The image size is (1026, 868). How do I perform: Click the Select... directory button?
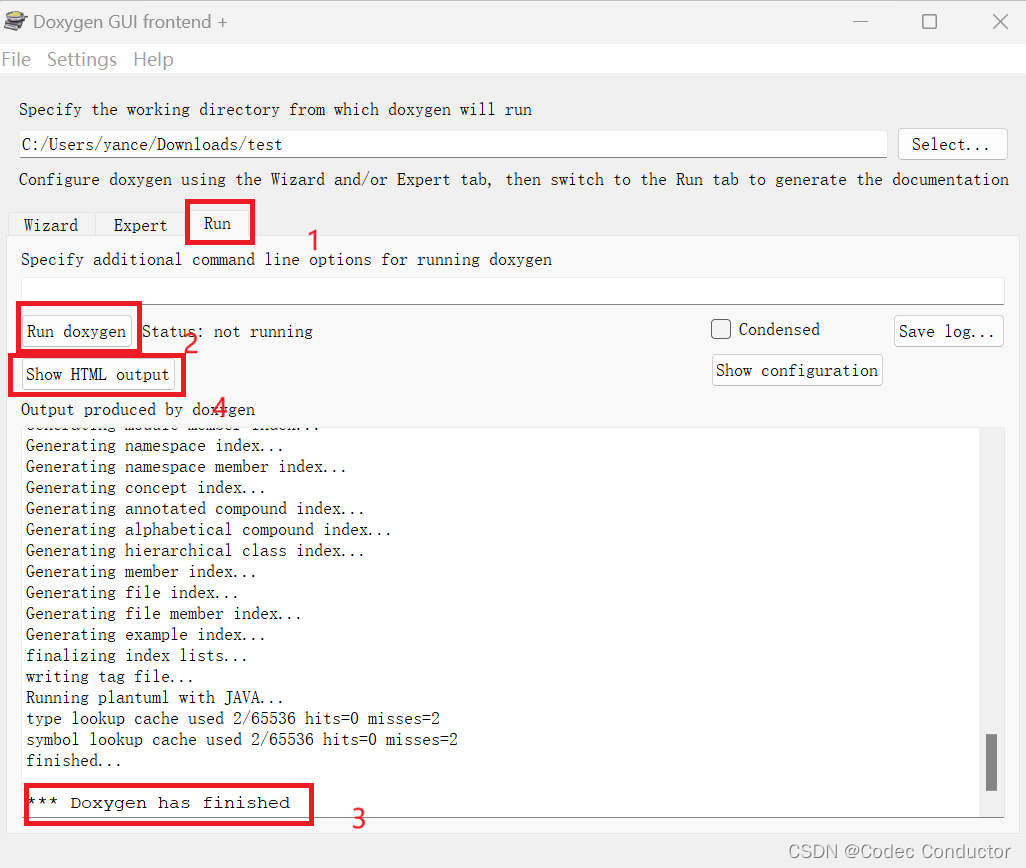pos(952,144)
